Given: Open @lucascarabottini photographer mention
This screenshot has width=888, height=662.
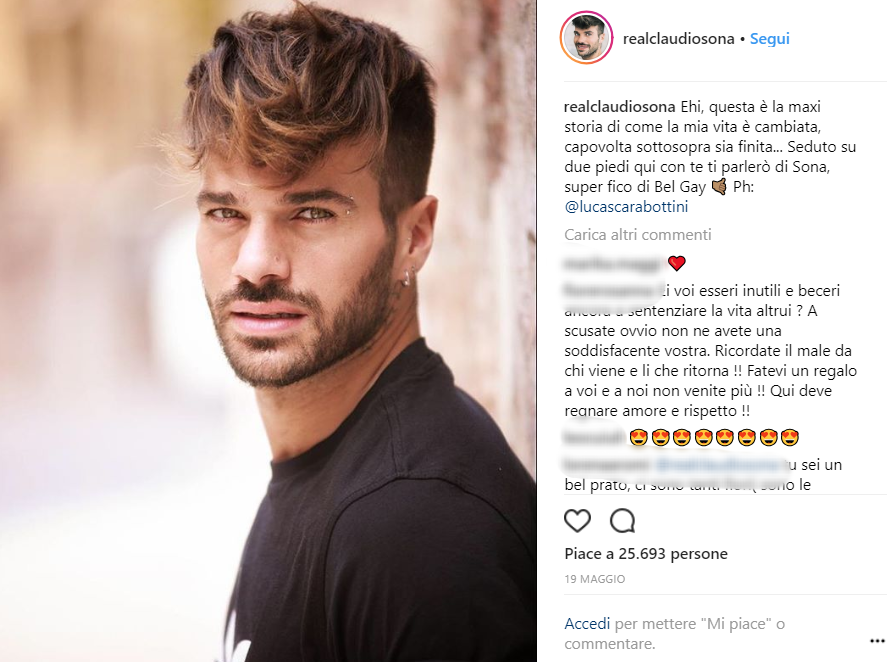Looking at the screenshot, I should click(x=626, y=207).
